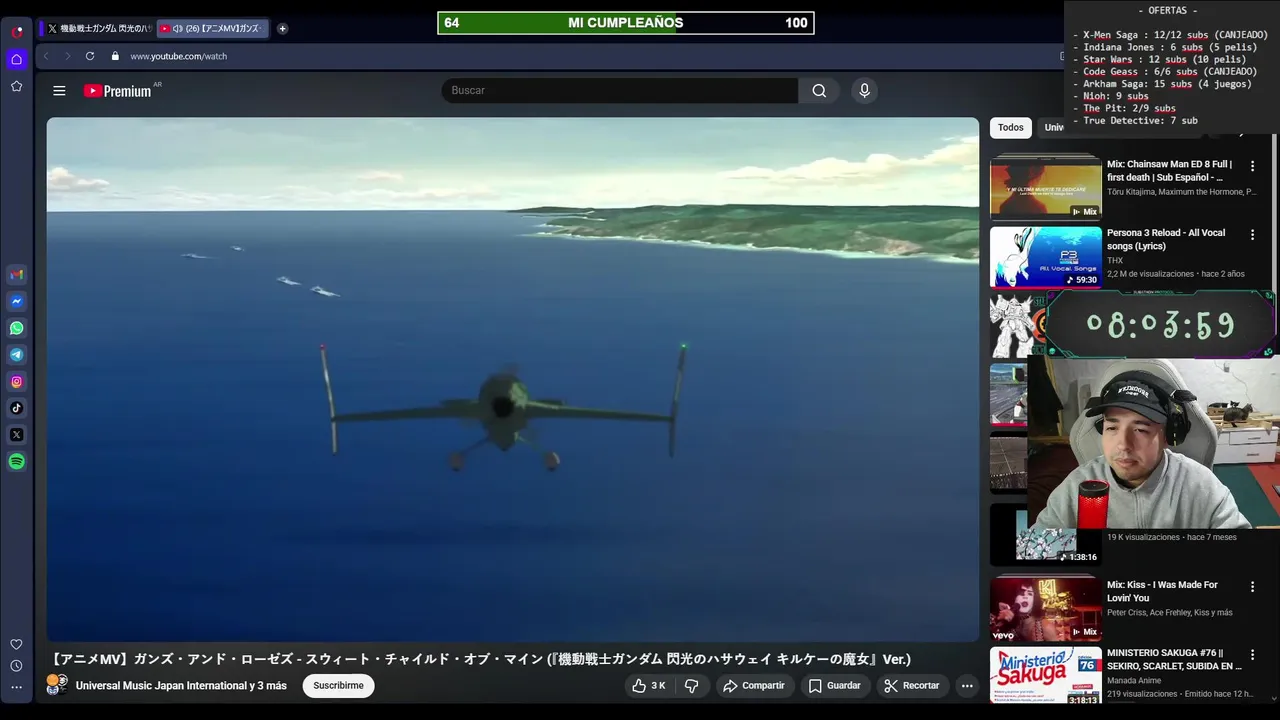Open the YouTube hamburger guide menu
The width and height of the screenshot is (1280, 720).
click(x=59, y=91)
